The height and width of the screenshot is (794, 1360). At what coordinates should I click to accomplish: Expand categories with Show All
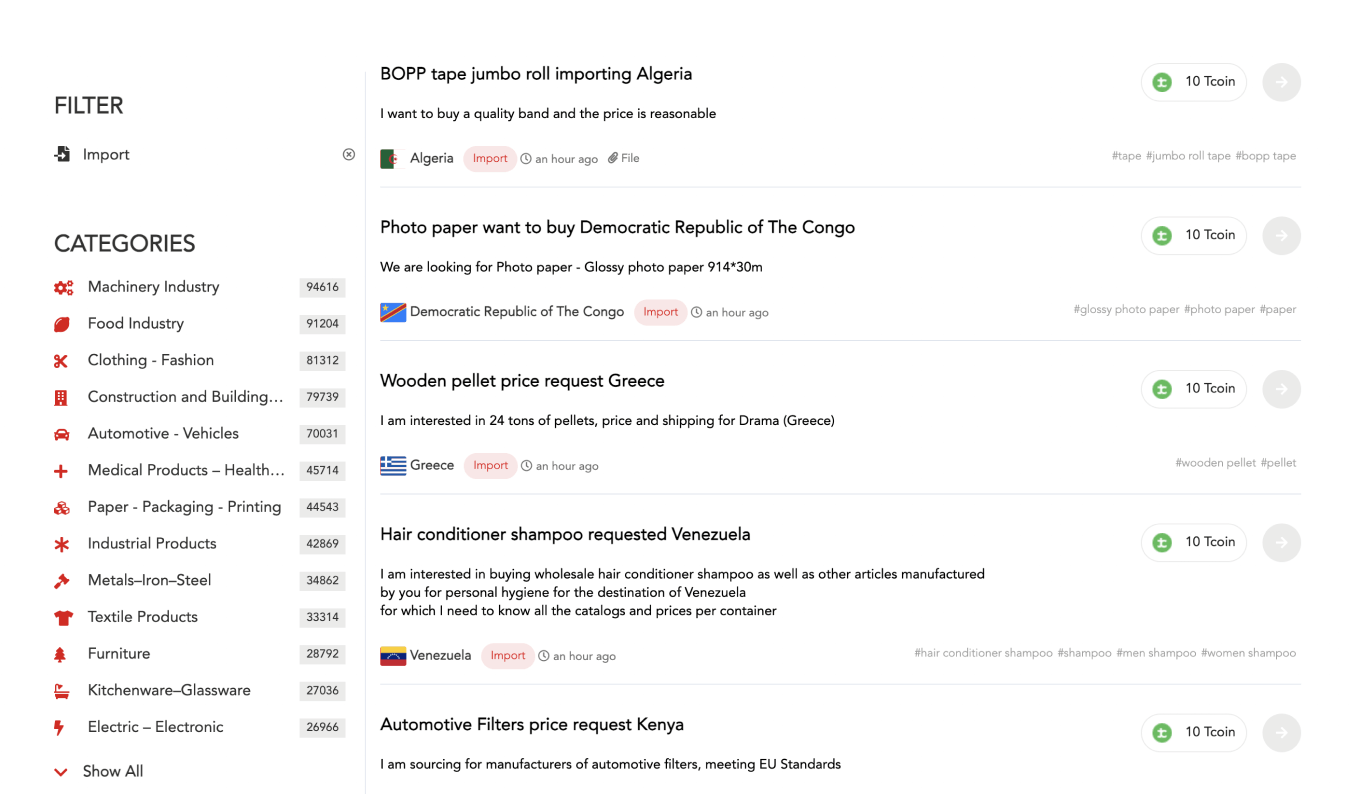pos(113,771)
